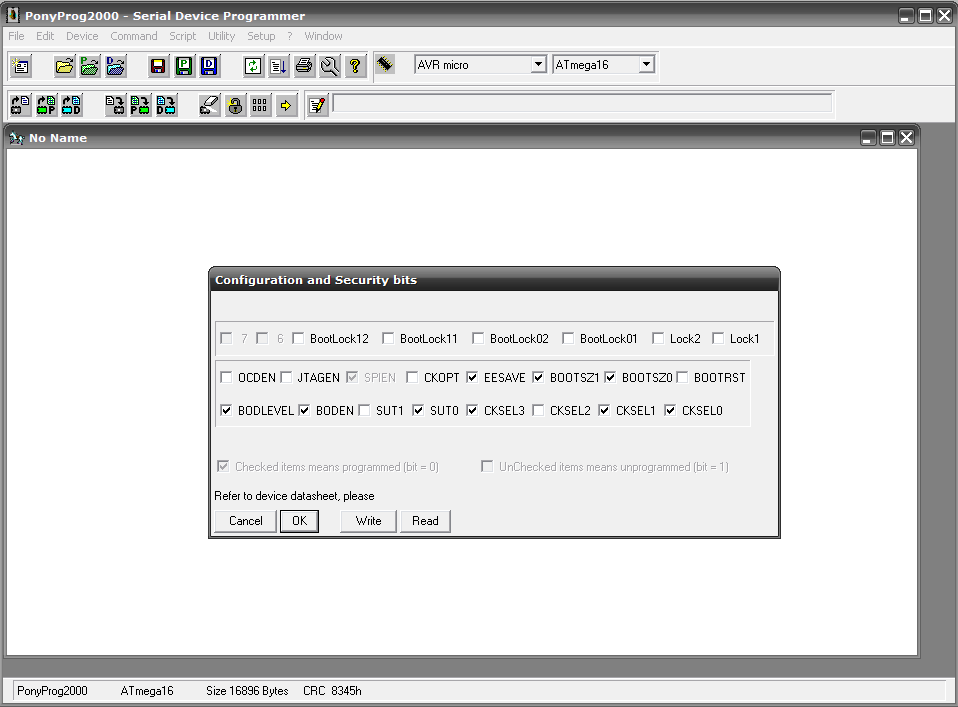Image resolution: width=958 pixels, height=707 pixels.
Task: Open Setup via wrench icon
Action: (x=329, y=65)
